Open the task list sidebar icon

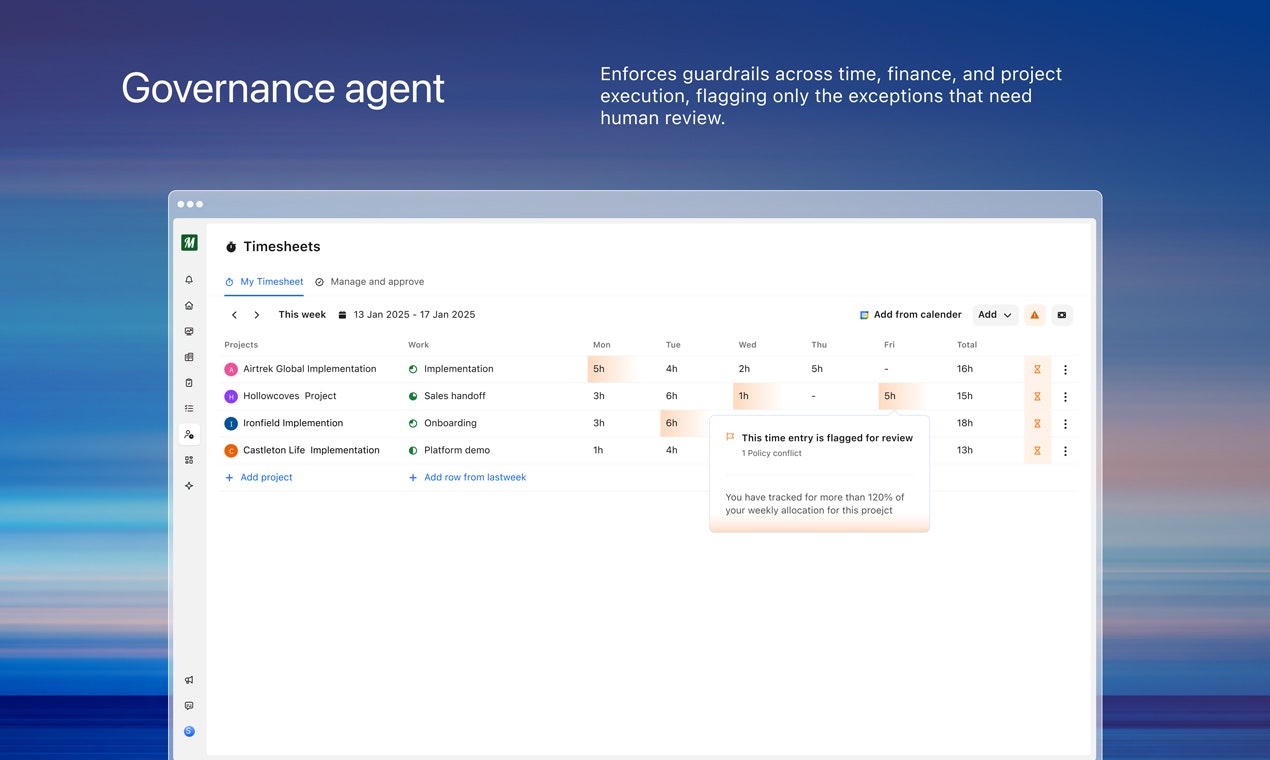pyautogui.click(x=189, y=408)
